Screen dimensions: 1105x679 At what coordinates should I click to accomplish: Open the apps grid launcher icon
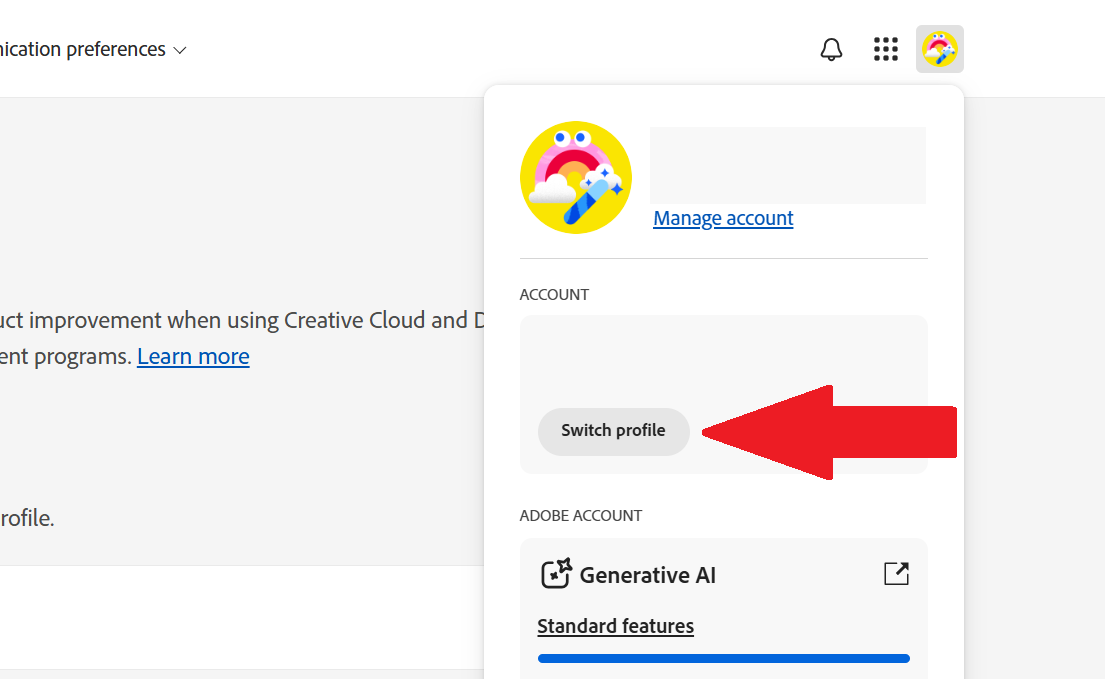pyautogui.click(x=886, y=49)
